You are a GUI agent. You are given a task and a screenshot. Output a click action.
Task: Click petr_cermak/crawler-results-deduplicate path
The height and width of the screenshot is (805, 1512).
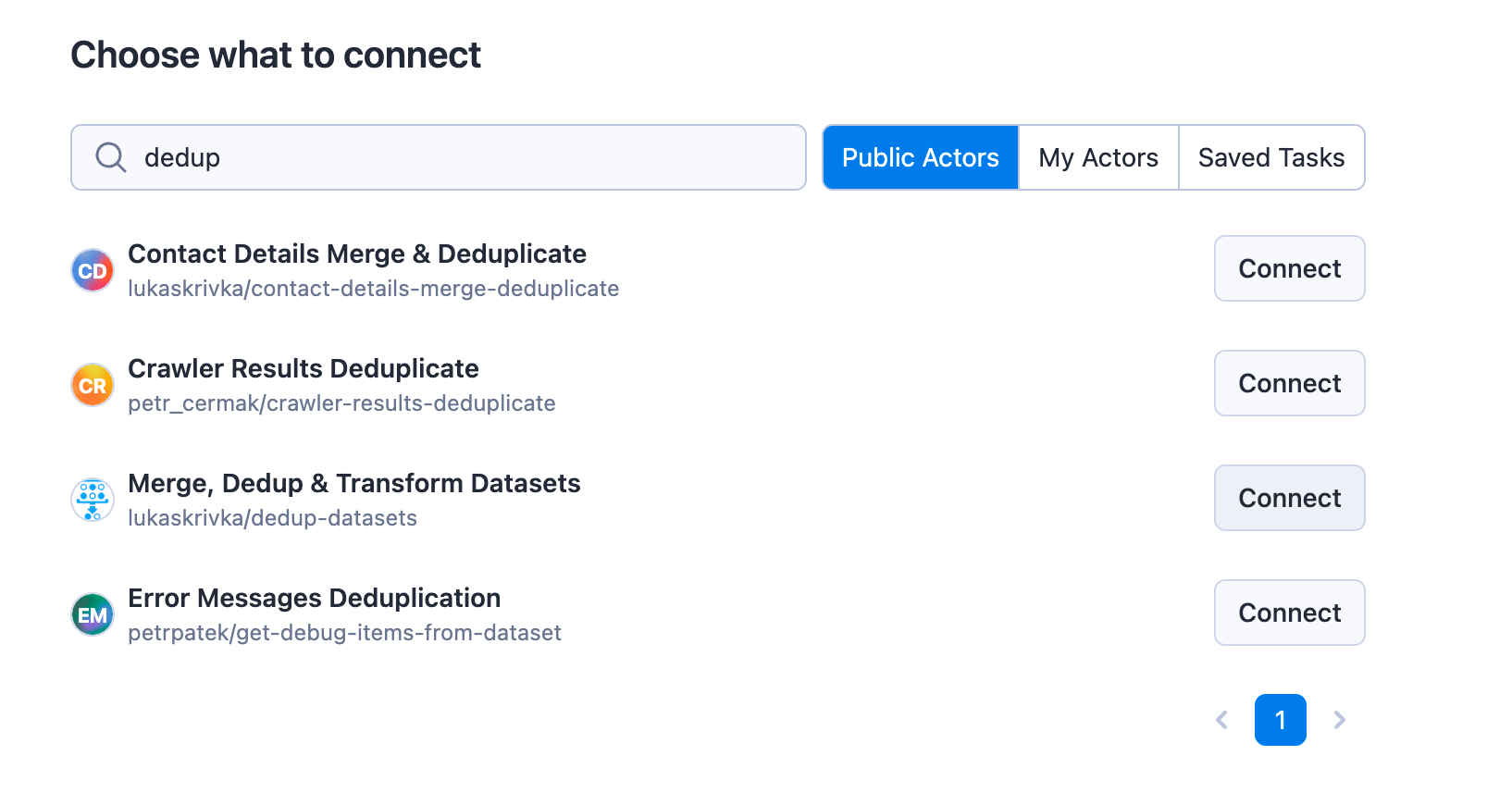click(x=341, y=403)
